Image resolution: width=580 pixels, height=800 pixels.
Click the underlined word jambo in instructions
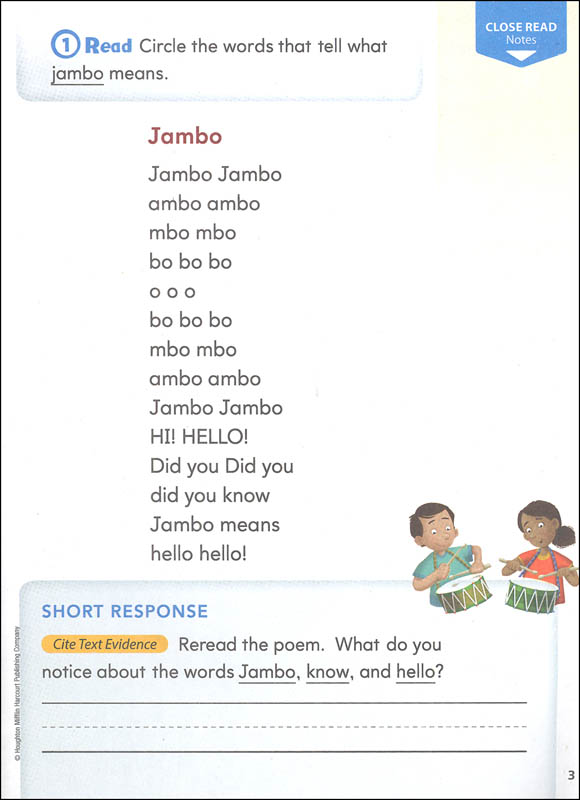click(78, 74)
